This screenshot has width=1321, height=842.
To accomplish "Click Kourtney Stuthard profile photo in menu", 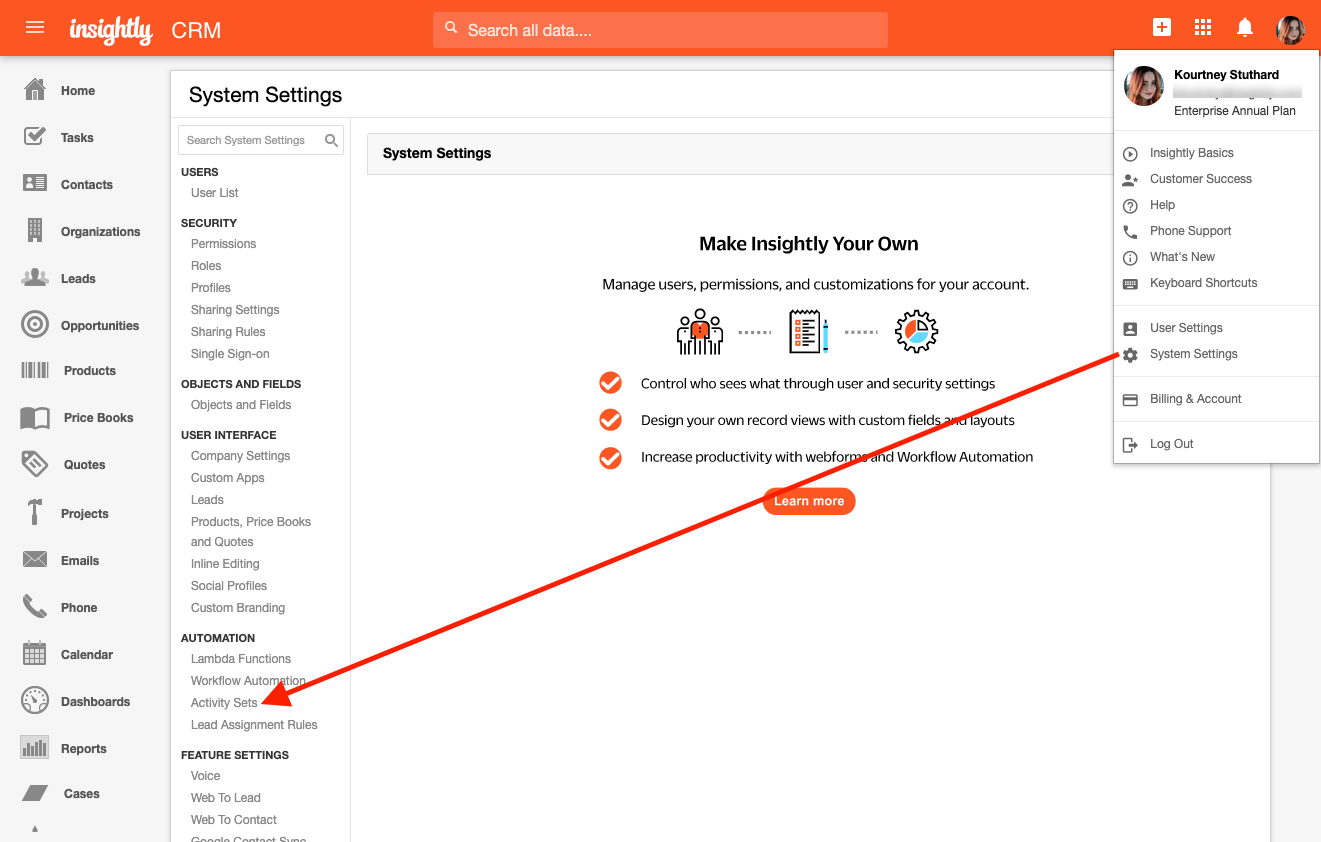I will pyautogui.click(x=1144, y=87).
